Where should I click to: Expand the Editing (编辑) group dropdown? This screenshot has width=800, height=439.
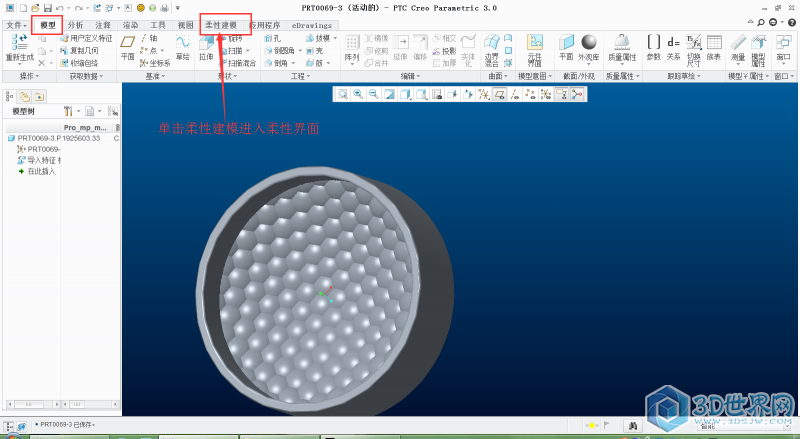[x=410, y=76]
